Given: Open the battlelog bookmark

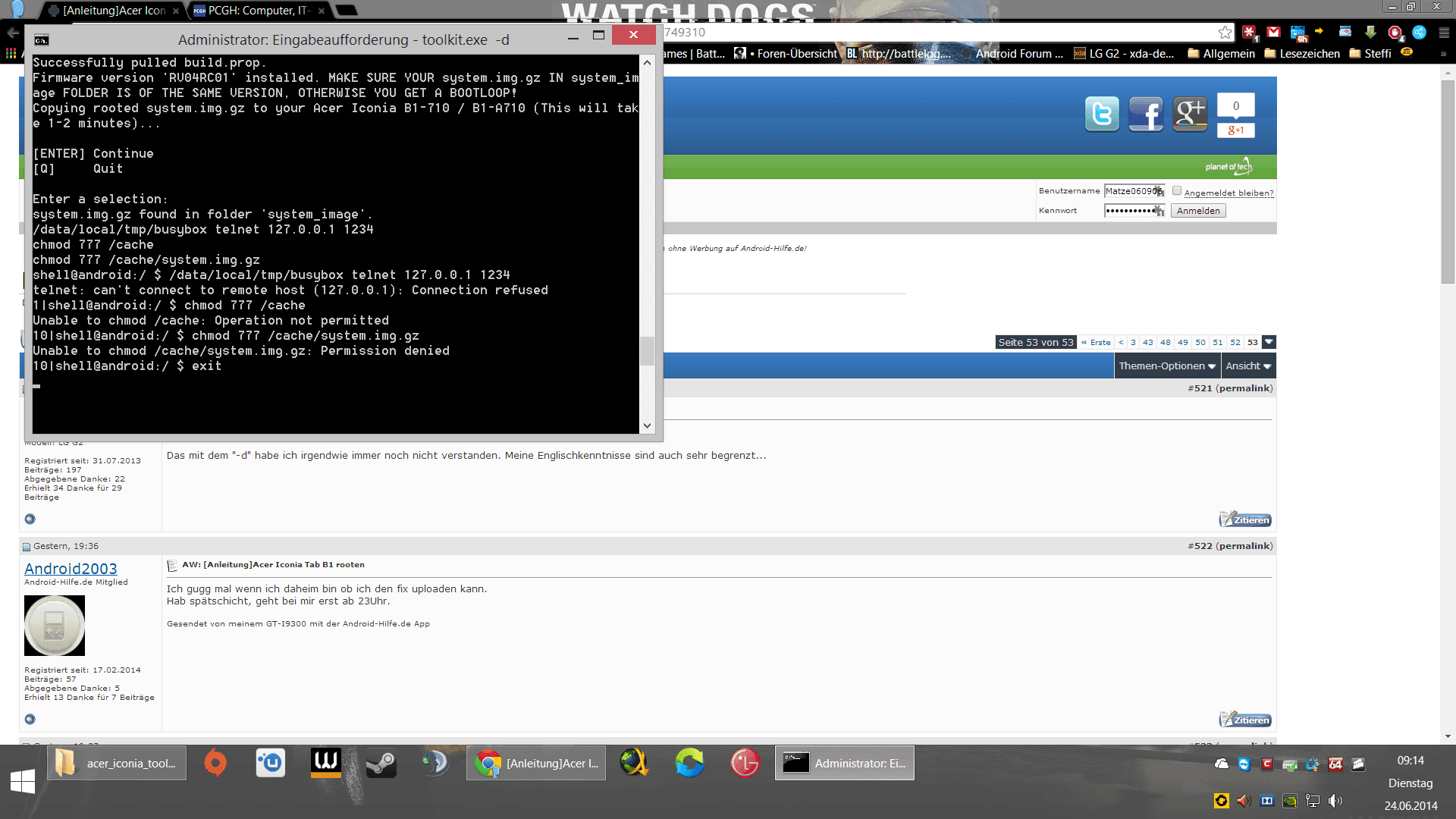Looking at the screenshot, I should click(x=899, y=53).
